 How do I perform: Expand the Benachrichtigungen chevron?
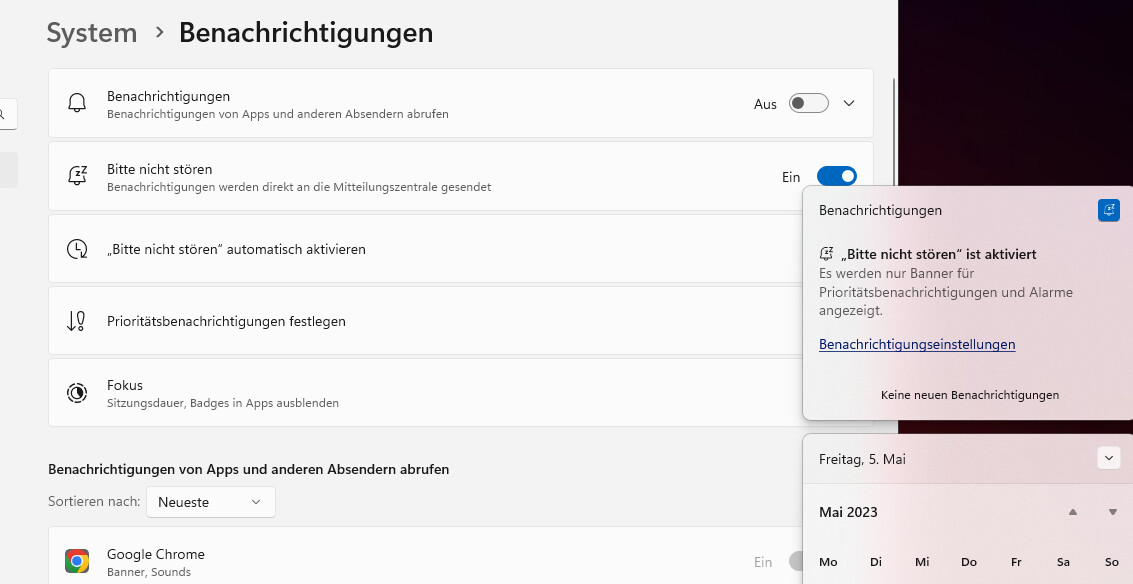click(x=849, y=104)
